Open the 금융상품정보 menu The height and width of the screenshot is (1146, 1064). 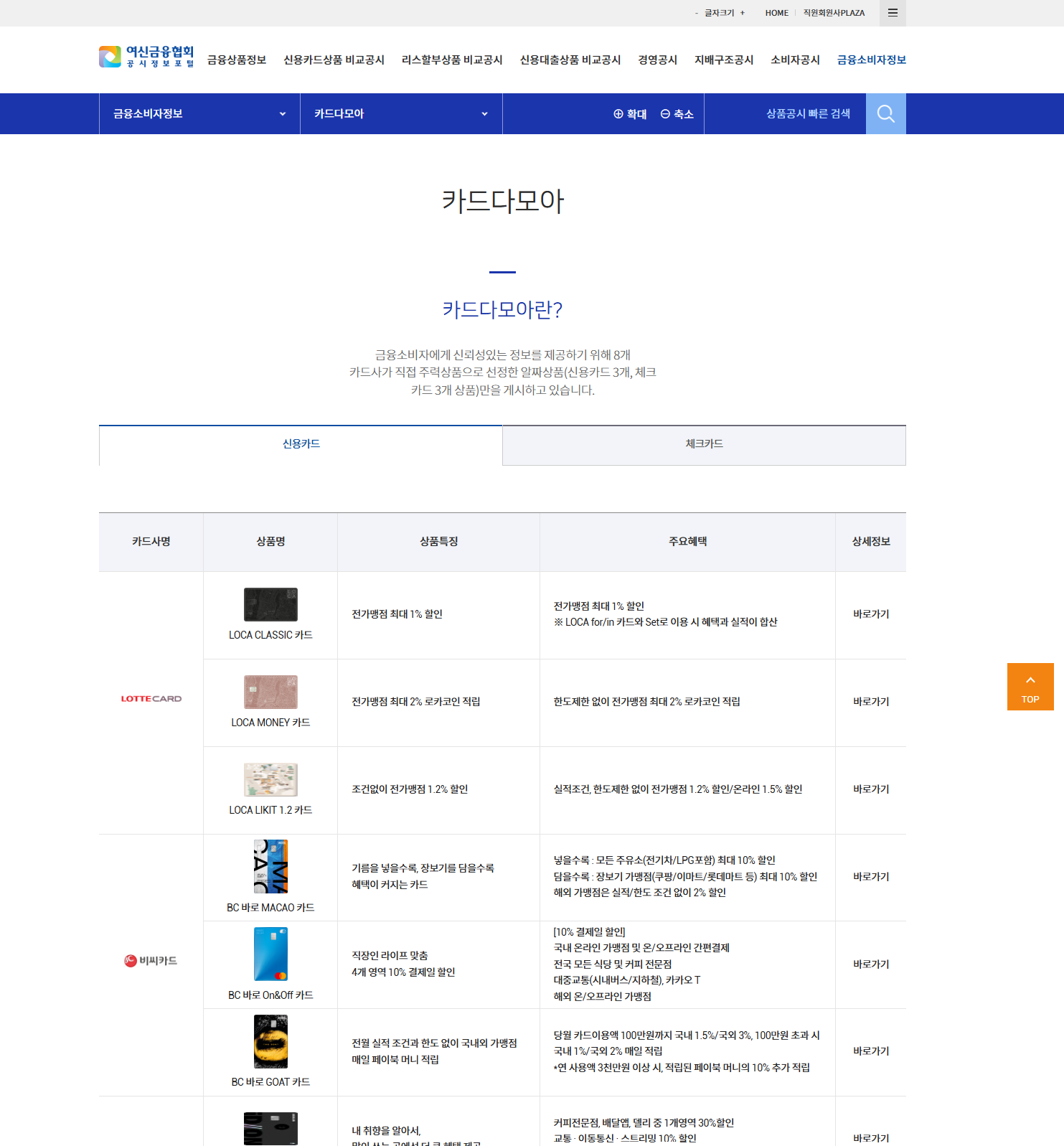[x=237, y=60]
